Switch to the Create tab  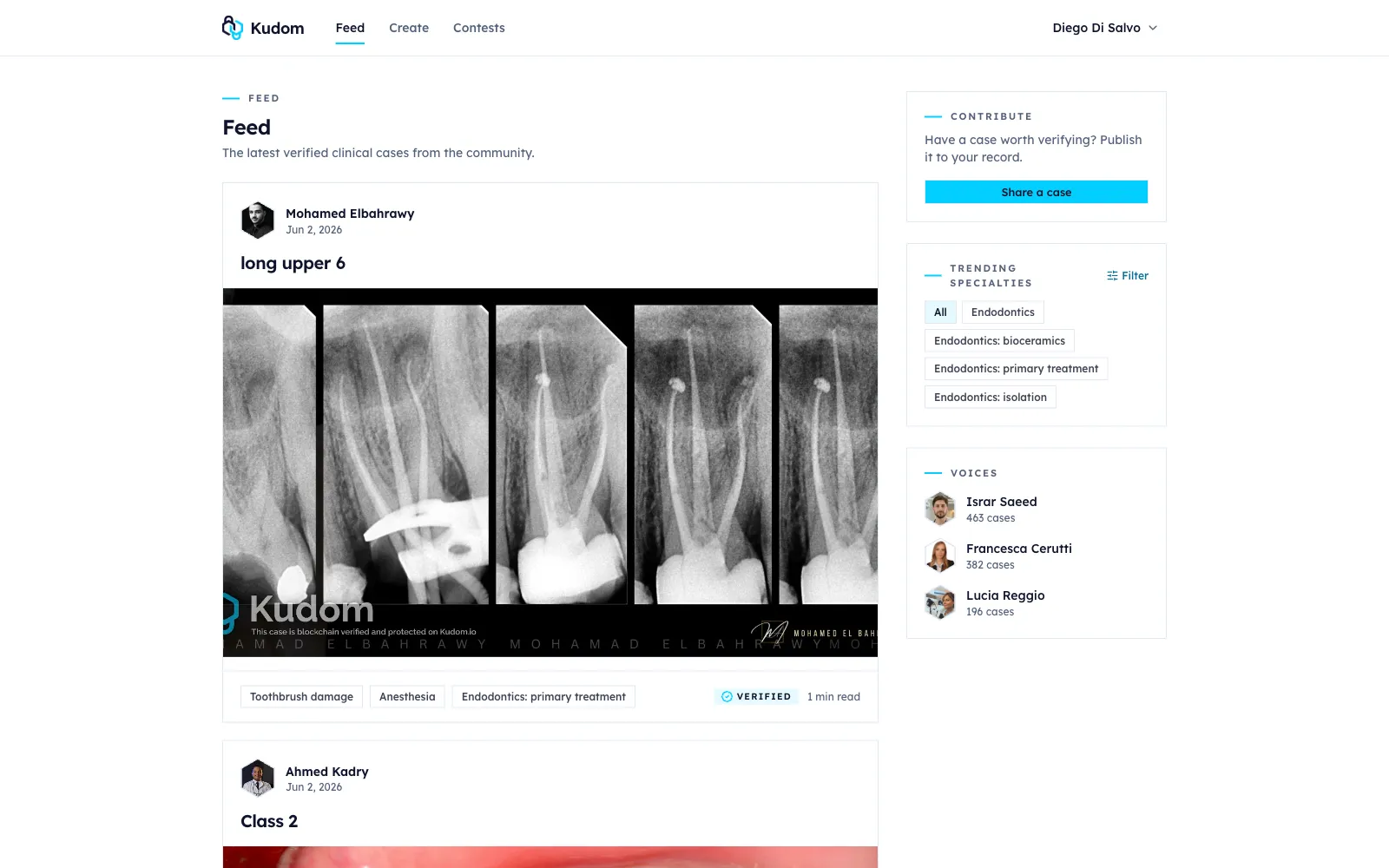[x=409, y=28]
